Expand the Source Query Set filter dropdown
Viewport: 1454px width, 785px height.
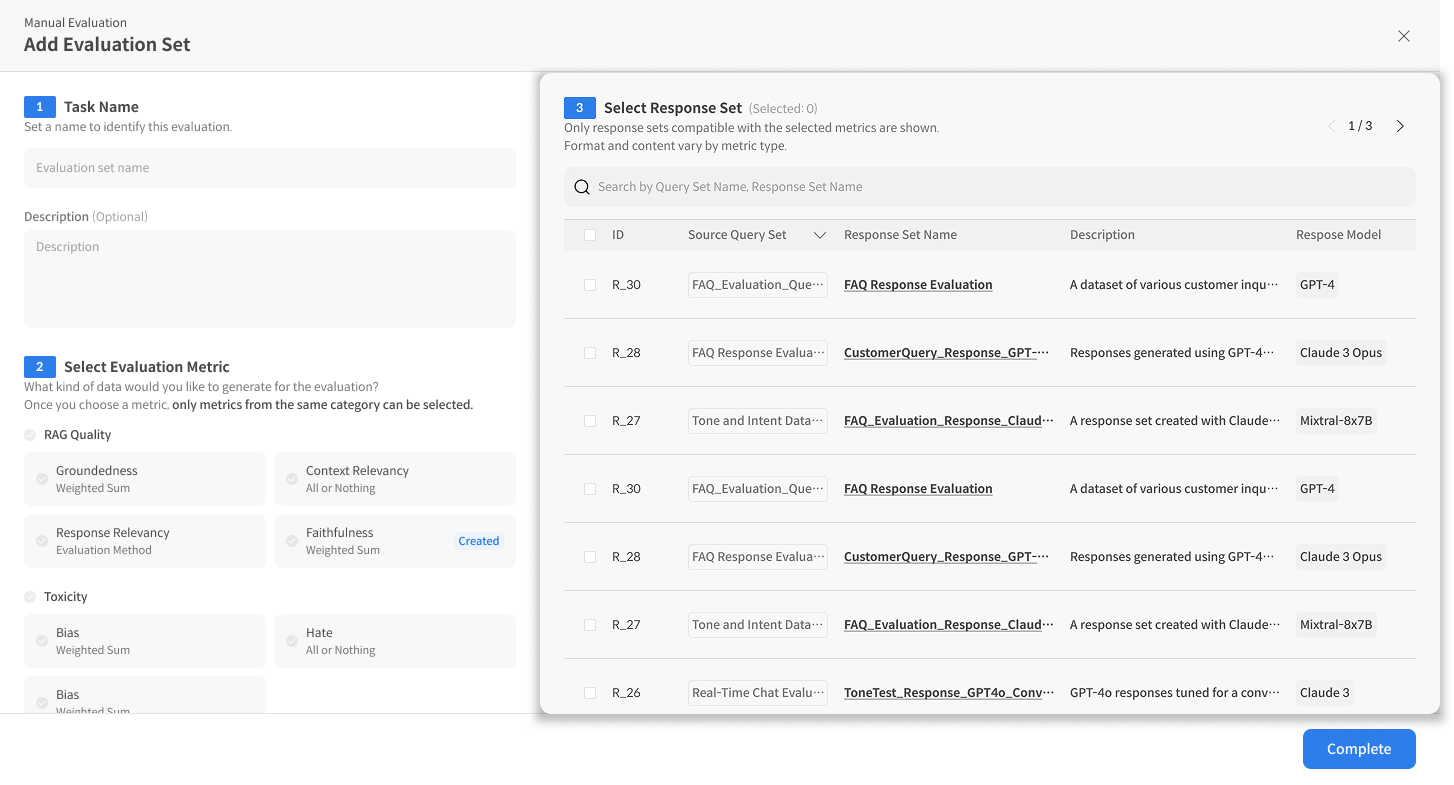pyautogui.click(x=820, y=235)
